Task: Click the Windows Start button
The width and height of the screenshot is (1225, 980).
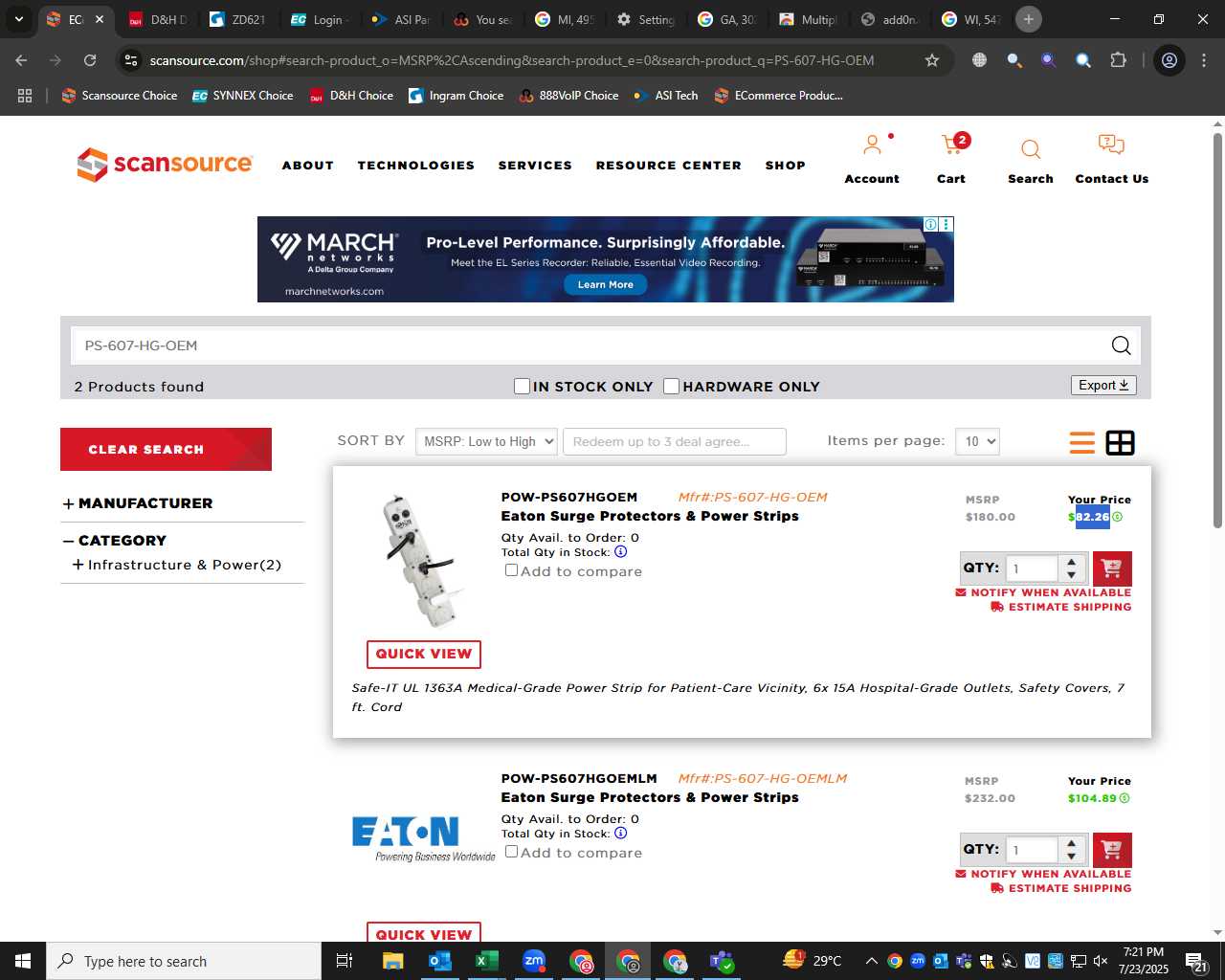Action: click(23, 961)
